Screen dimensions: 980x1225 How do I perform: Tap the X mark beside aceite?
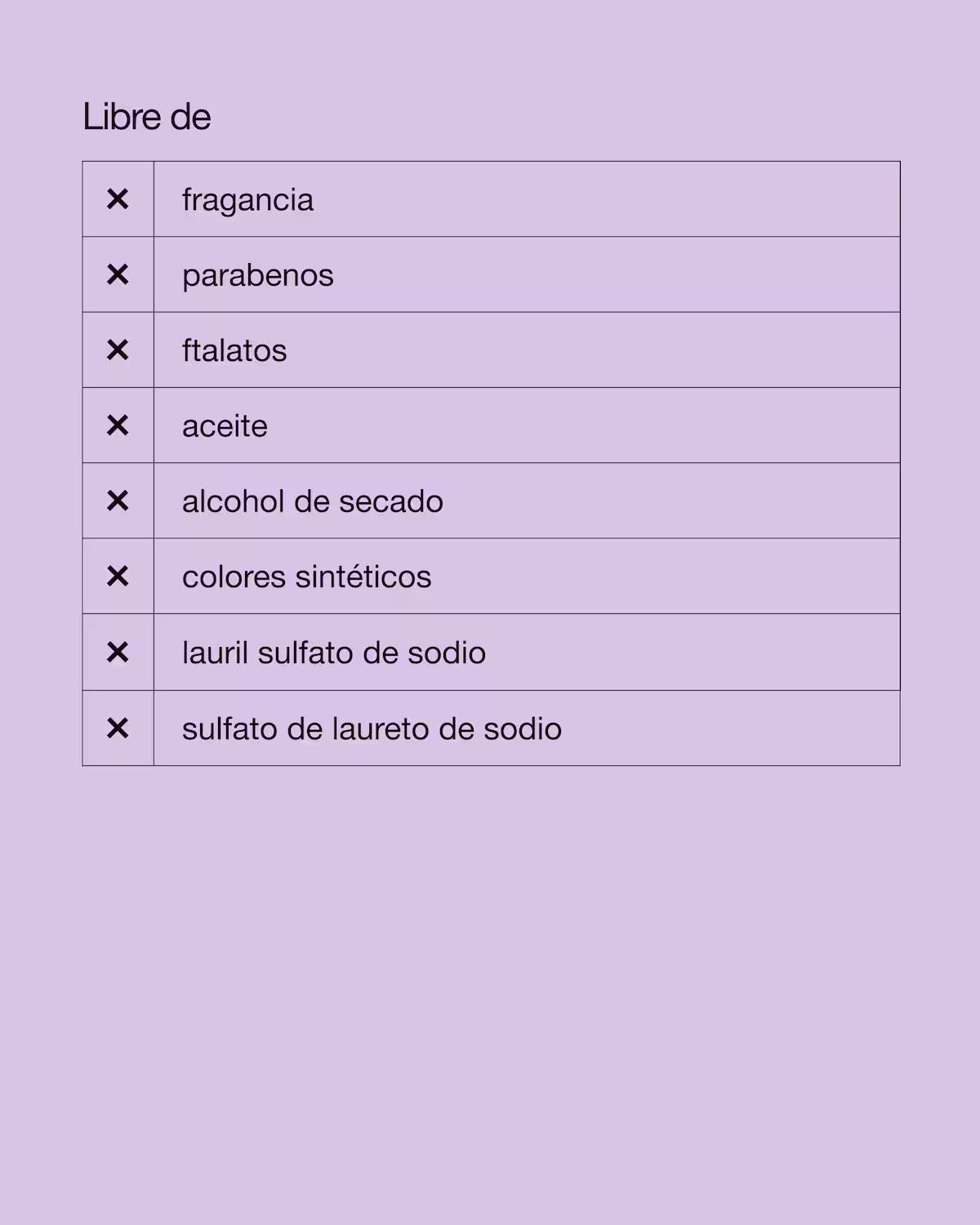tap(118, 425)
